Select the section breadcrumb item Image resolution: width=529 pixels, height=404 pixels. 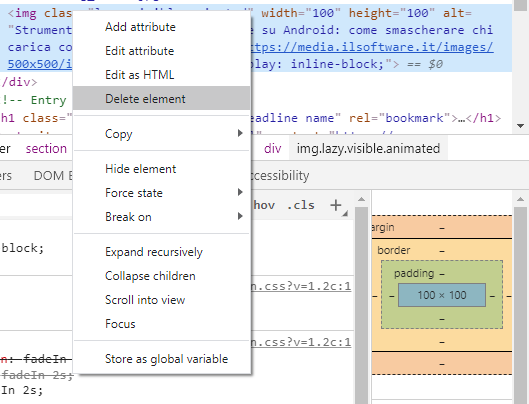[46, 149]
